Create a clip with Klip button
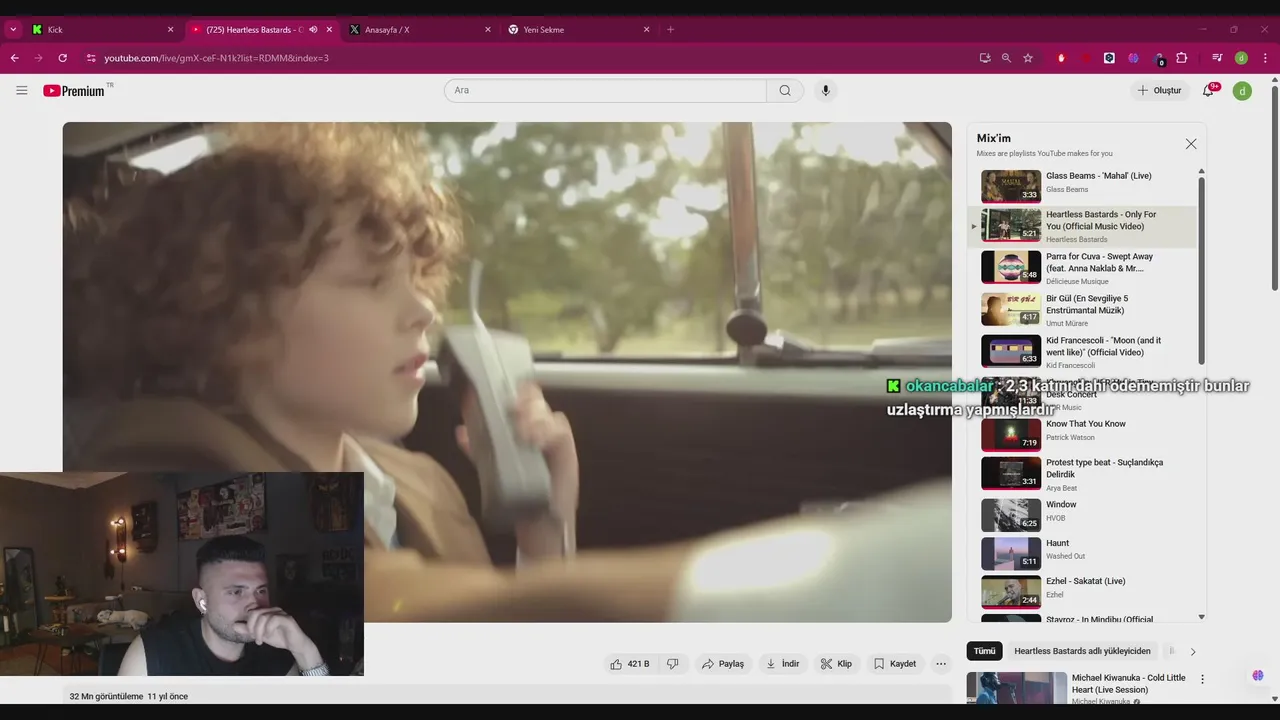Screen dimensions: 1280x720 coord(836,664)
